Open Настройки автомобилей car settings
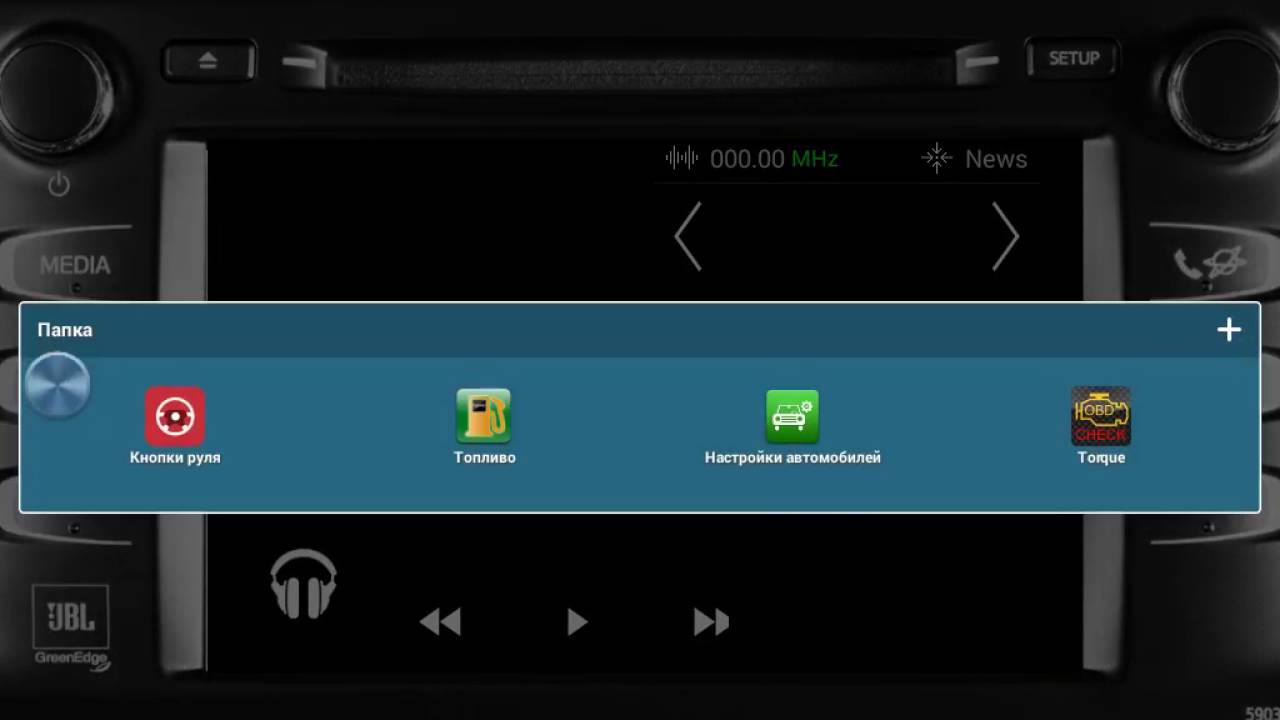Image resolution: width=1280 pixels, height=720 pixels. point(792,416)
